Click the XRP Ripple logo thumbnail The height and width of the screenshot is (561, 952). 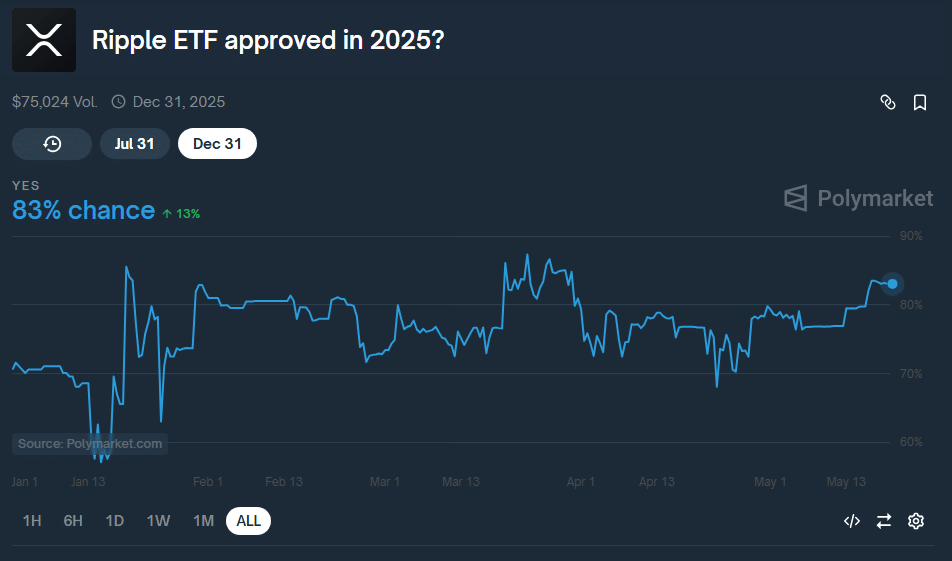[44, 41]
